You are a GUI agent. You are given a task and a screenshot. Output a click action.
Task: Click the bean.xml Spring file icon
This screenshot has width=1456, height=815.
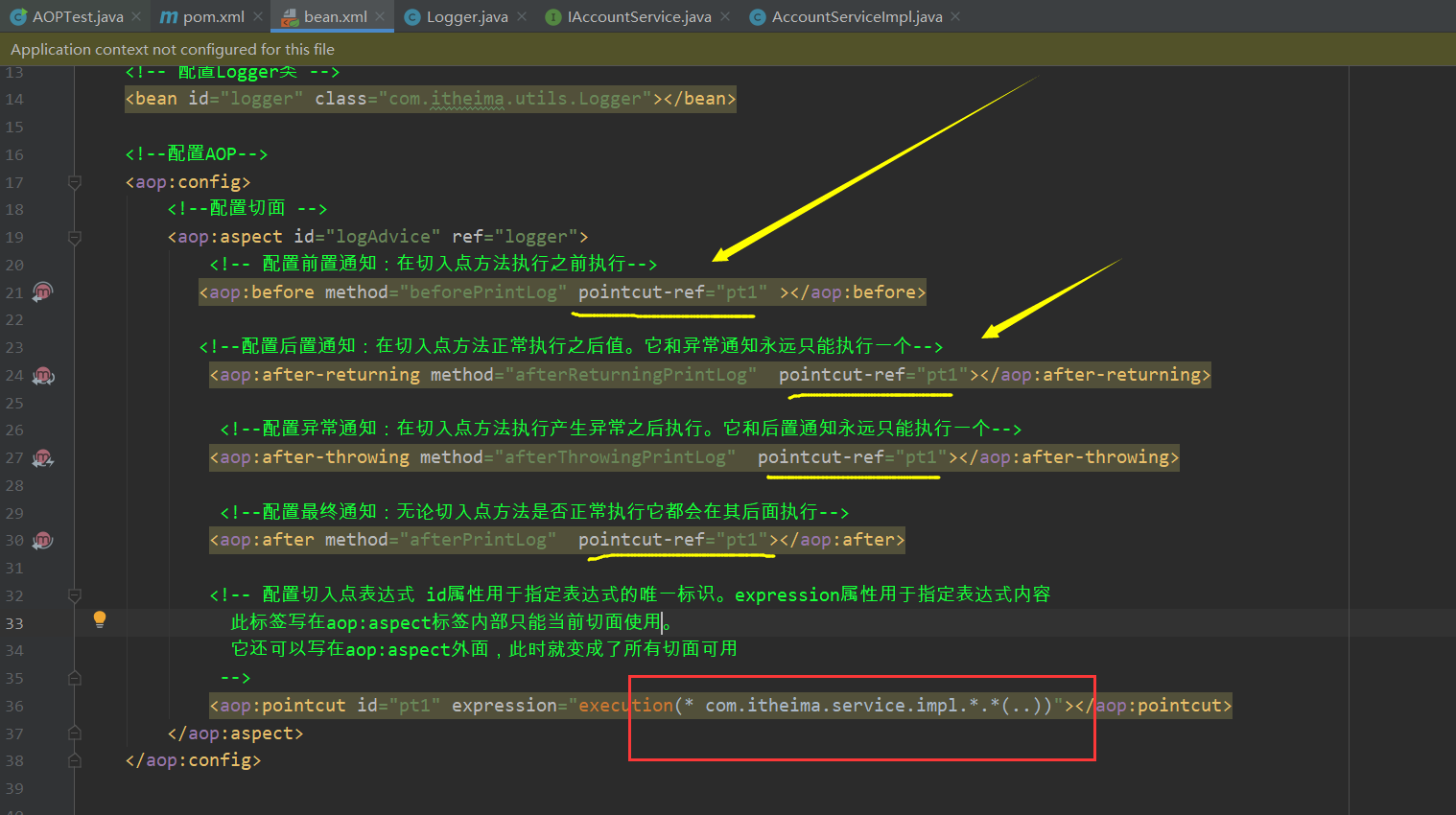289,16
